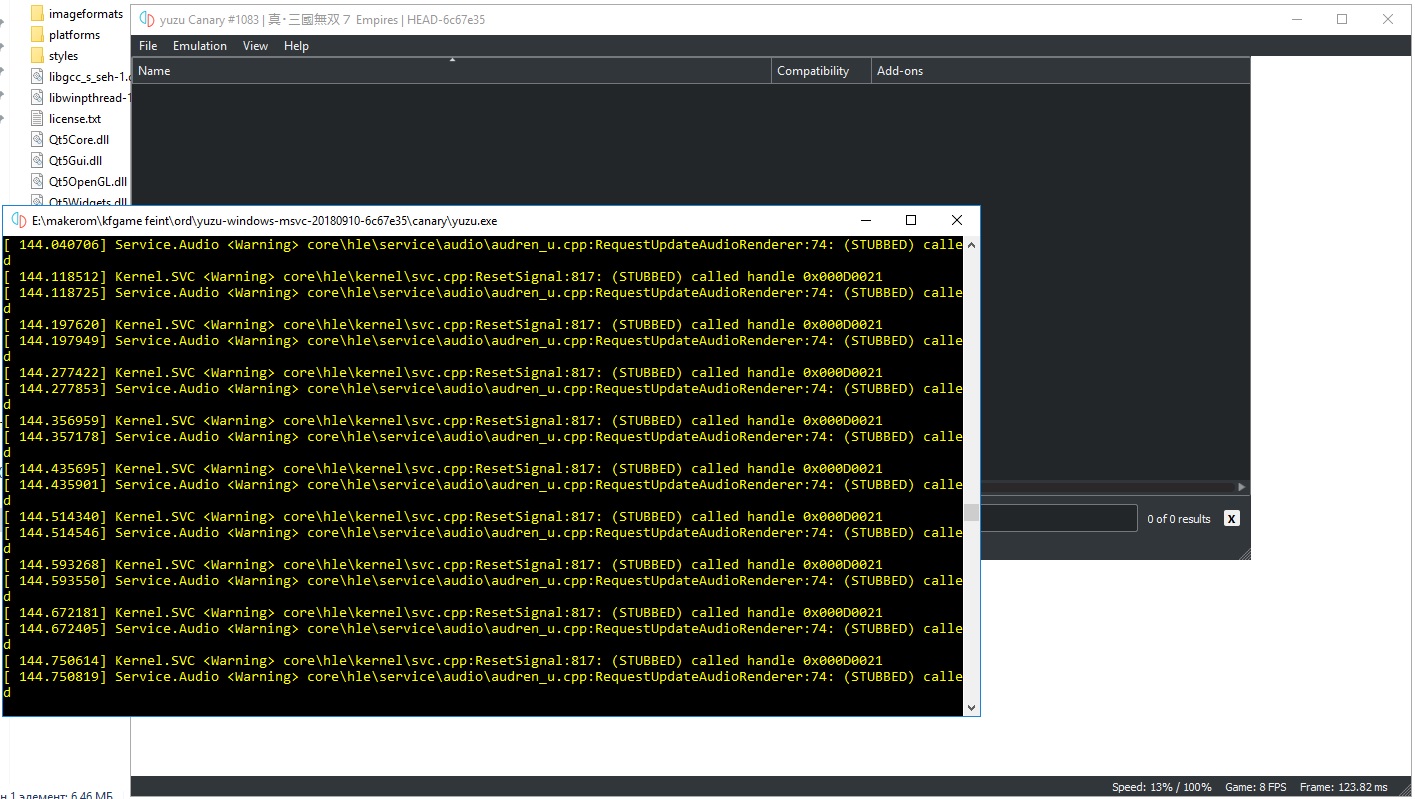Minimize the yuzu Canary main window
1415x799 pixels.
1296,19
